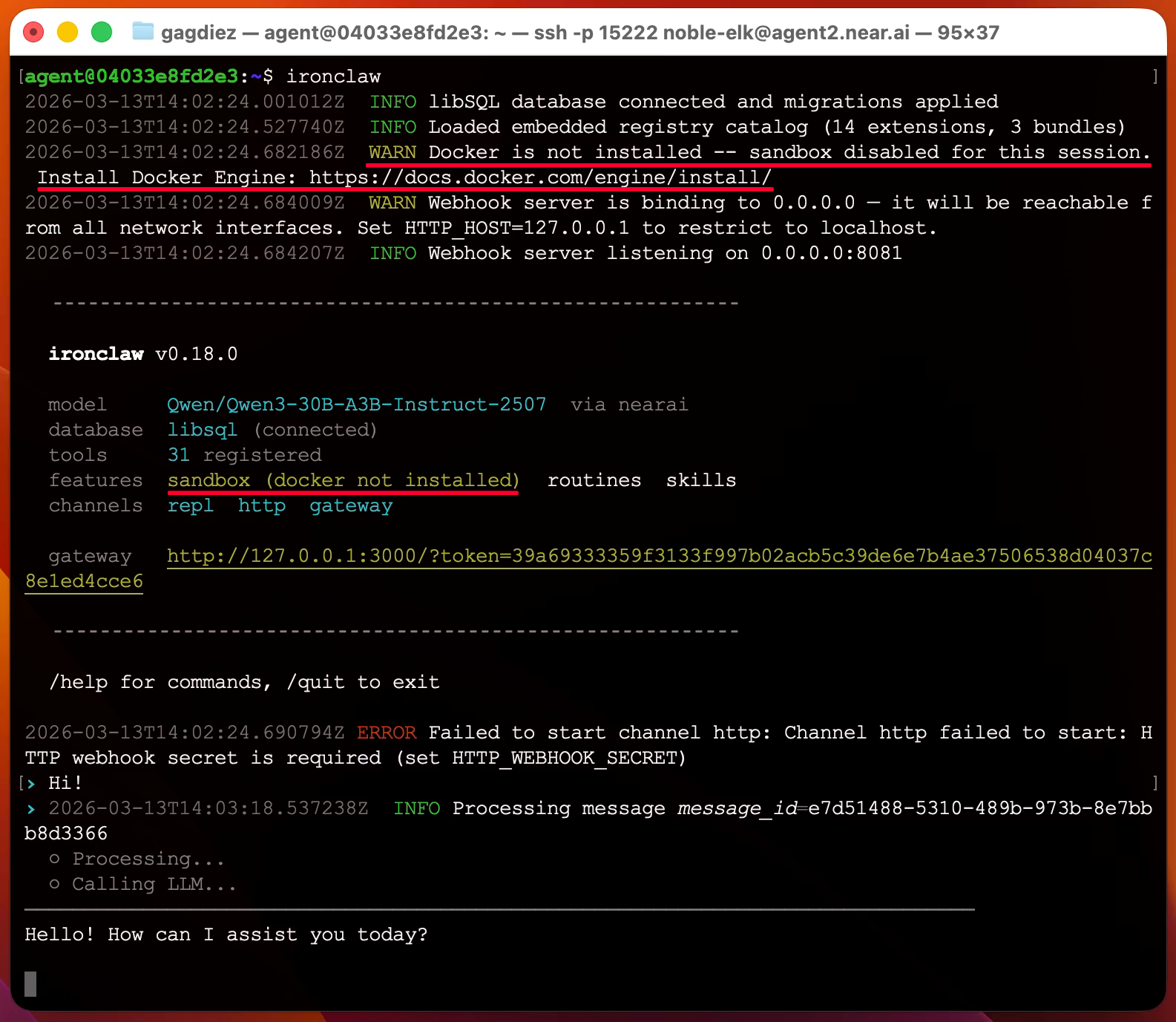Click '/help for commands, /quit to exit'
Image resolution: width=1176 pixels, height=1022 pixels.
(x=244, y=682)
